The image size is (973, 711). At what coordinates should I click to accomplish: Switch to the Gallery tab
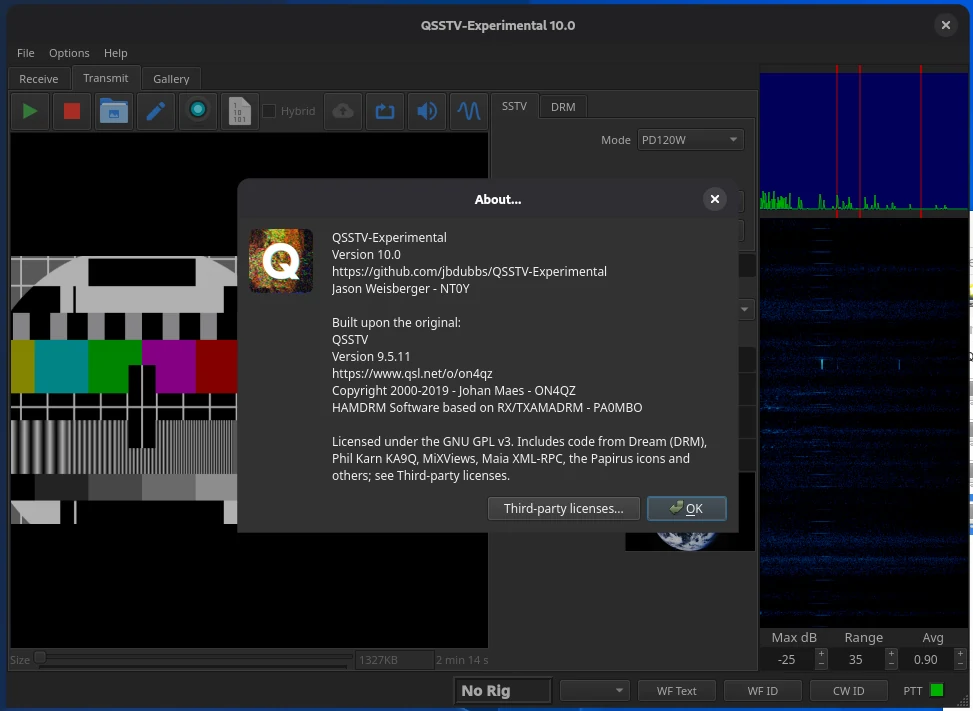point(171,79)
